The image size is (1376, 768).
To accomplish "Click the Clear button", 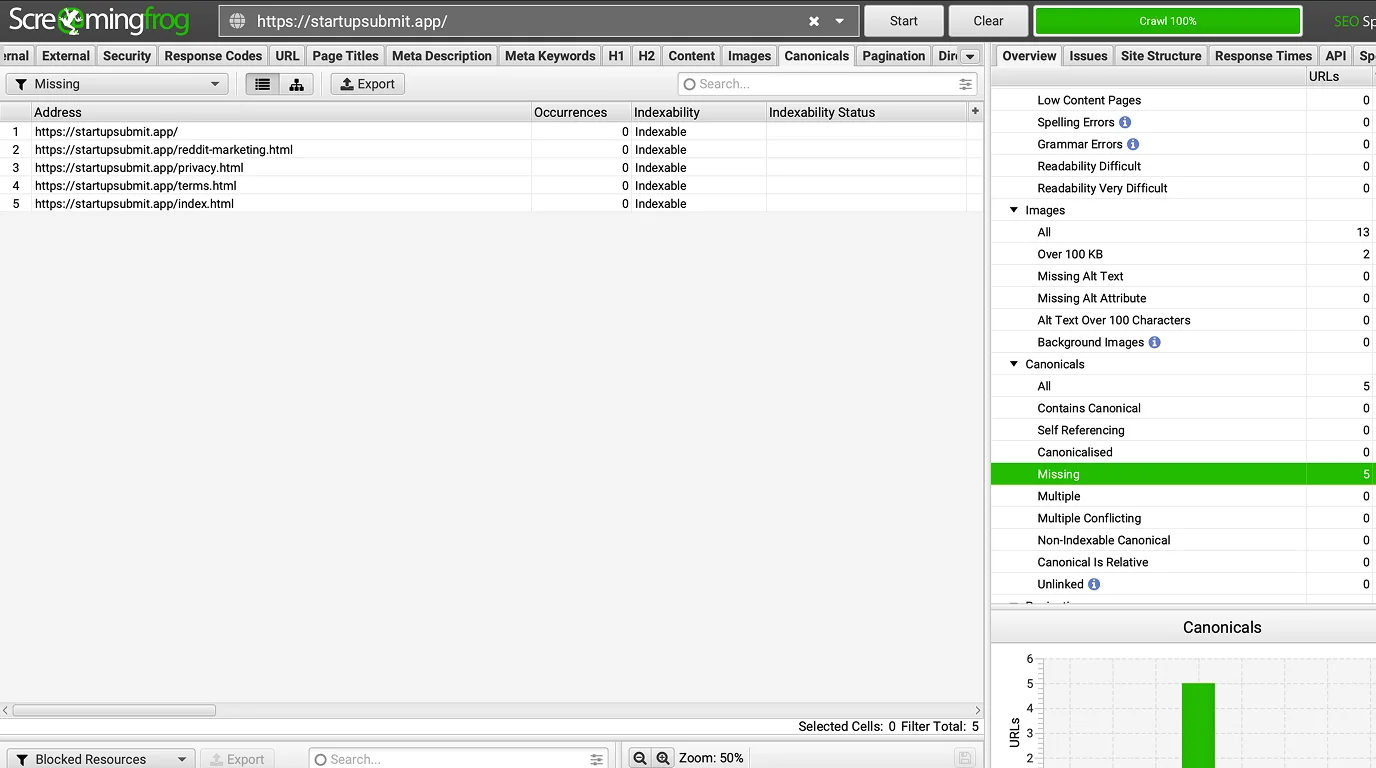I will [988, 21].
